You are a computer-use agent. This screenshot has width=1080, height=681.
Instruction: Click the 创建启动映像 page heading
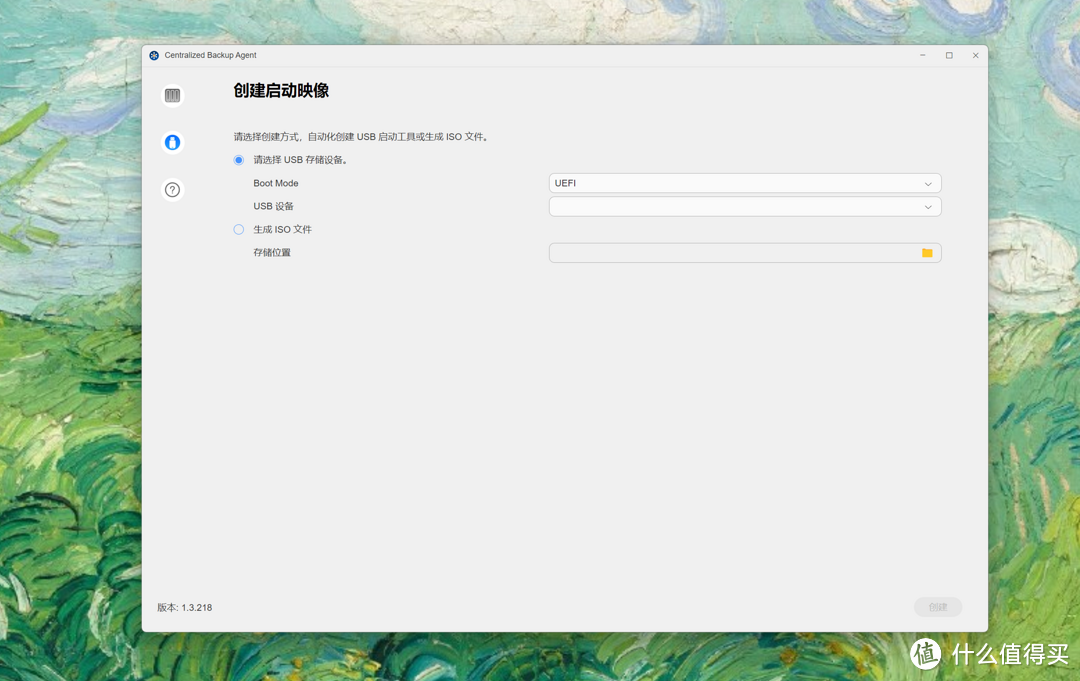(281, 91)
